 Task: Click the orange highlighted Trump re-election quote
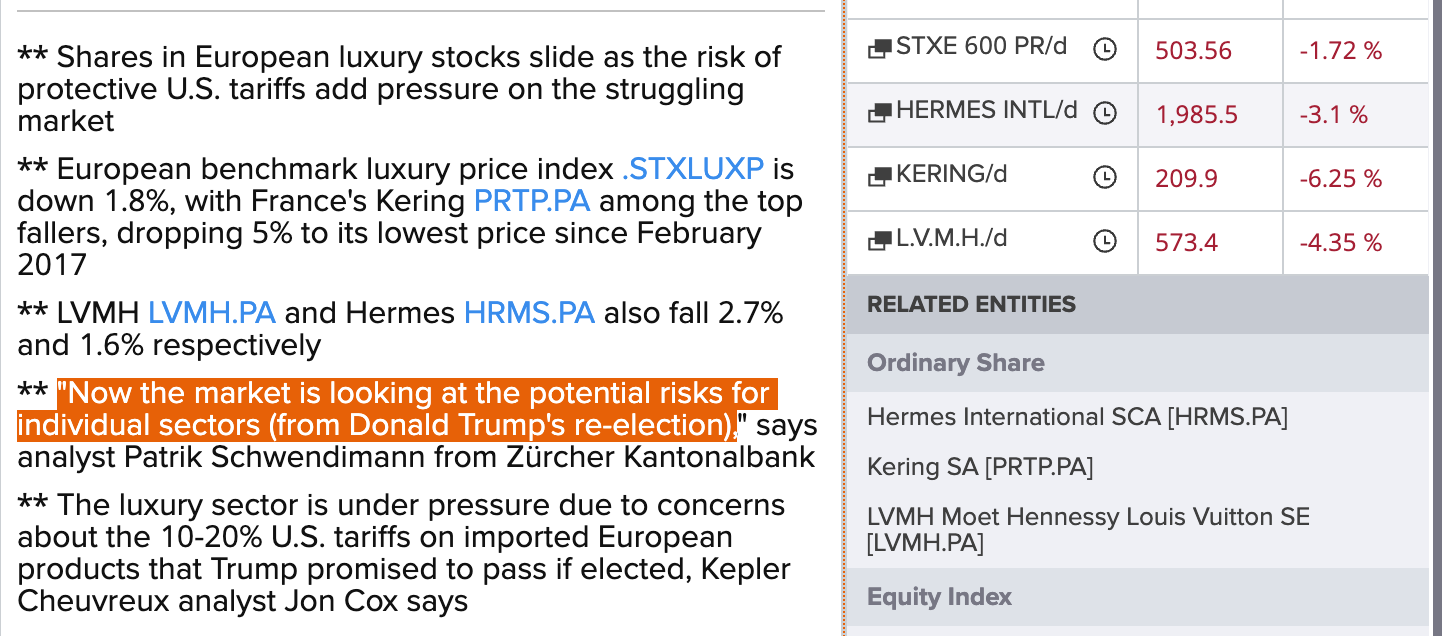click(x=396, y=409)
